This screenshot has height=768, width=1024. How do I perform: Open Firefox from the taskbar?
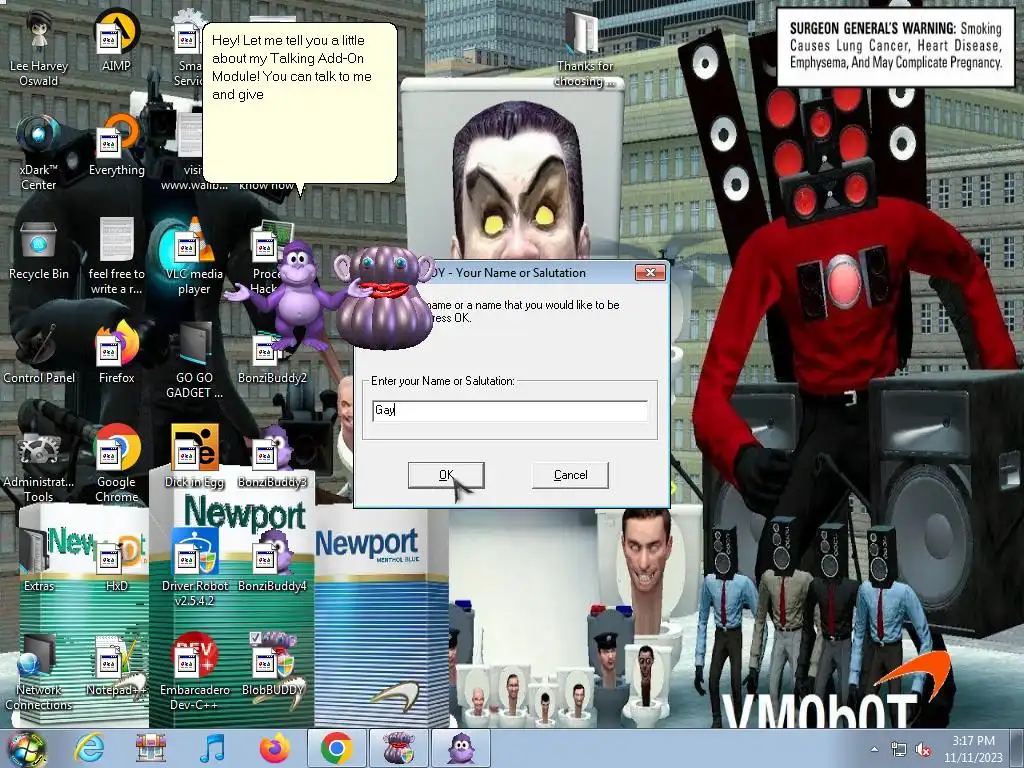[x=274, y=748]
